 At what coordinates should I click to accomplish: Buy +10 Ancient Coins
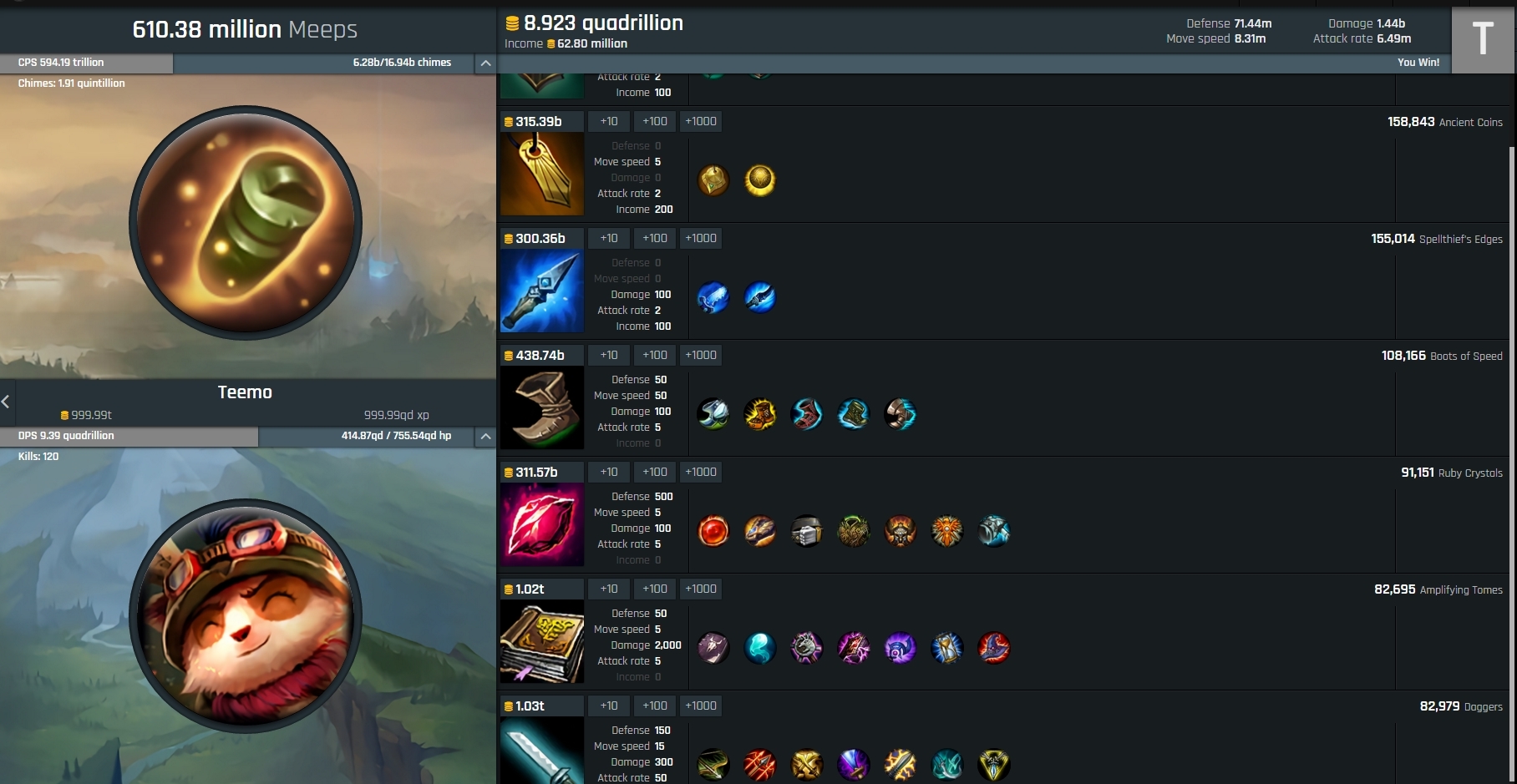tap(609, 121)
